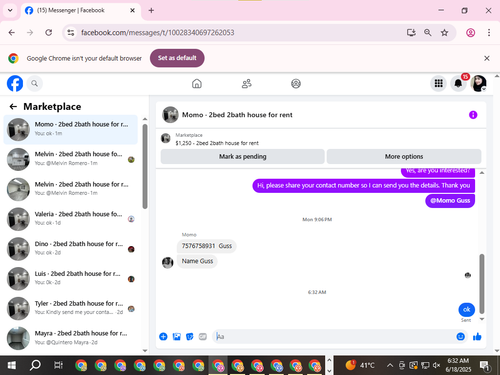500x375 pixels.
Task: Click install app icon in address bar
Action: (411, 33)
